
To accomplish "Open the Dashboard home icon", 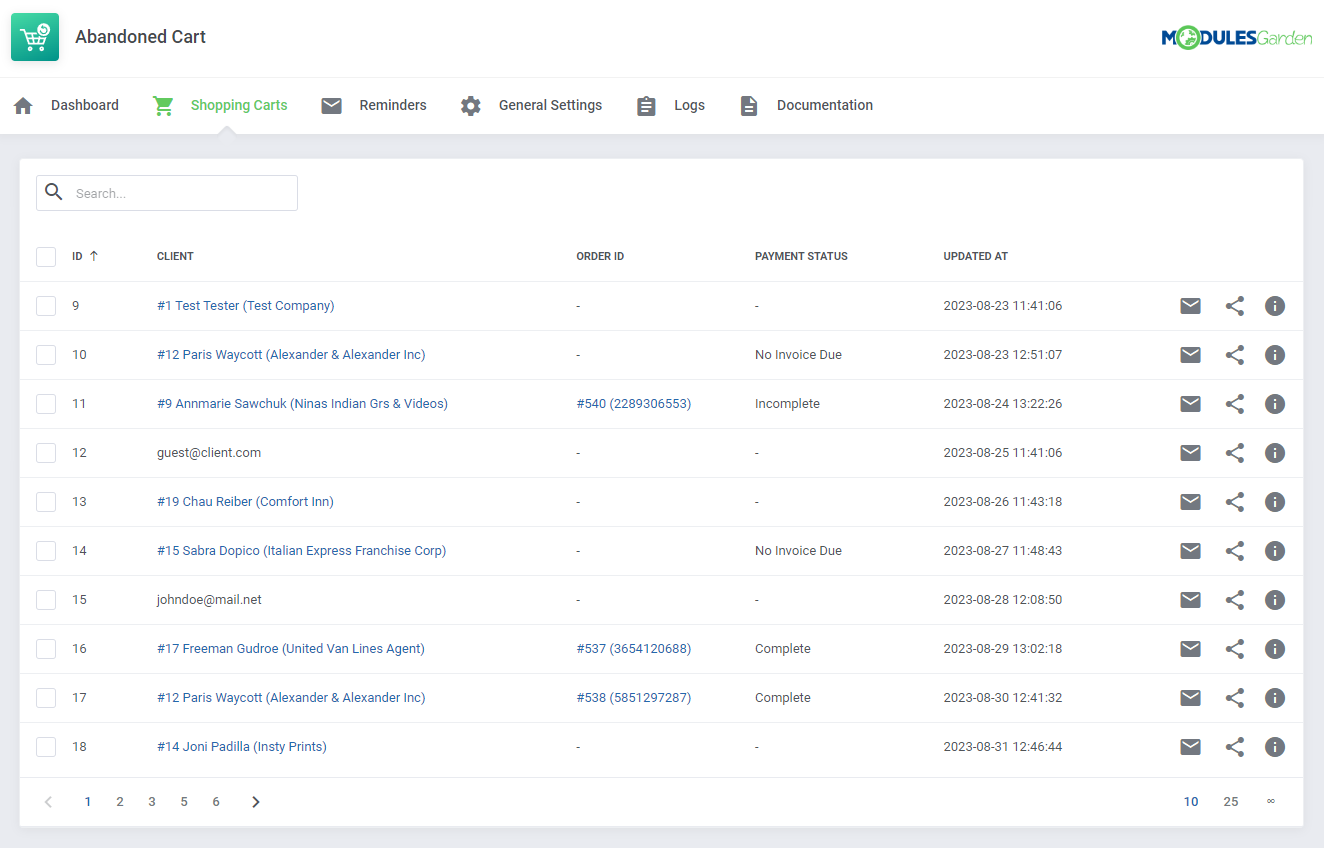I will point(22,105).
